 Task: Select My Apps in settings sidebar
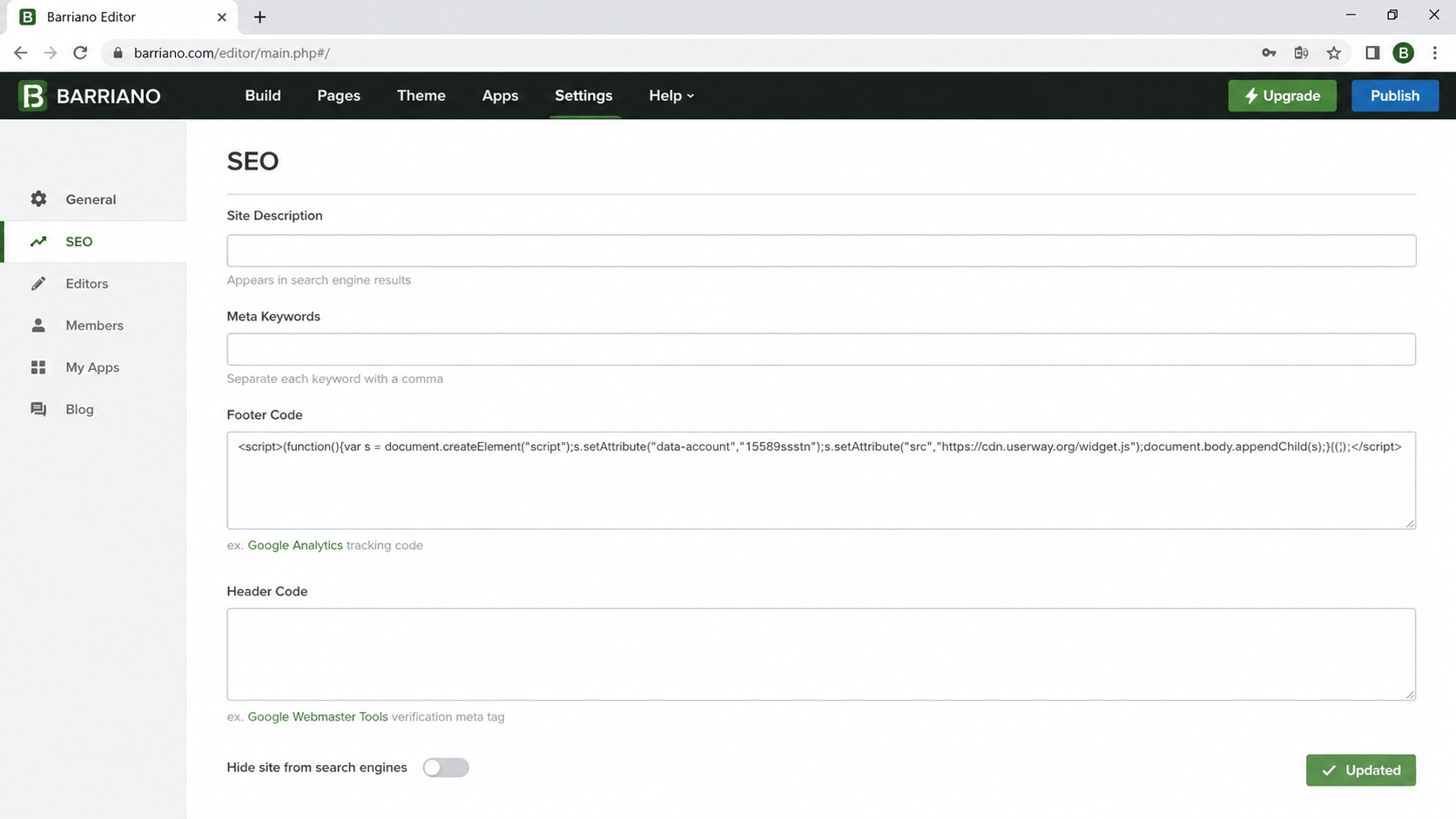coord(93,367)
